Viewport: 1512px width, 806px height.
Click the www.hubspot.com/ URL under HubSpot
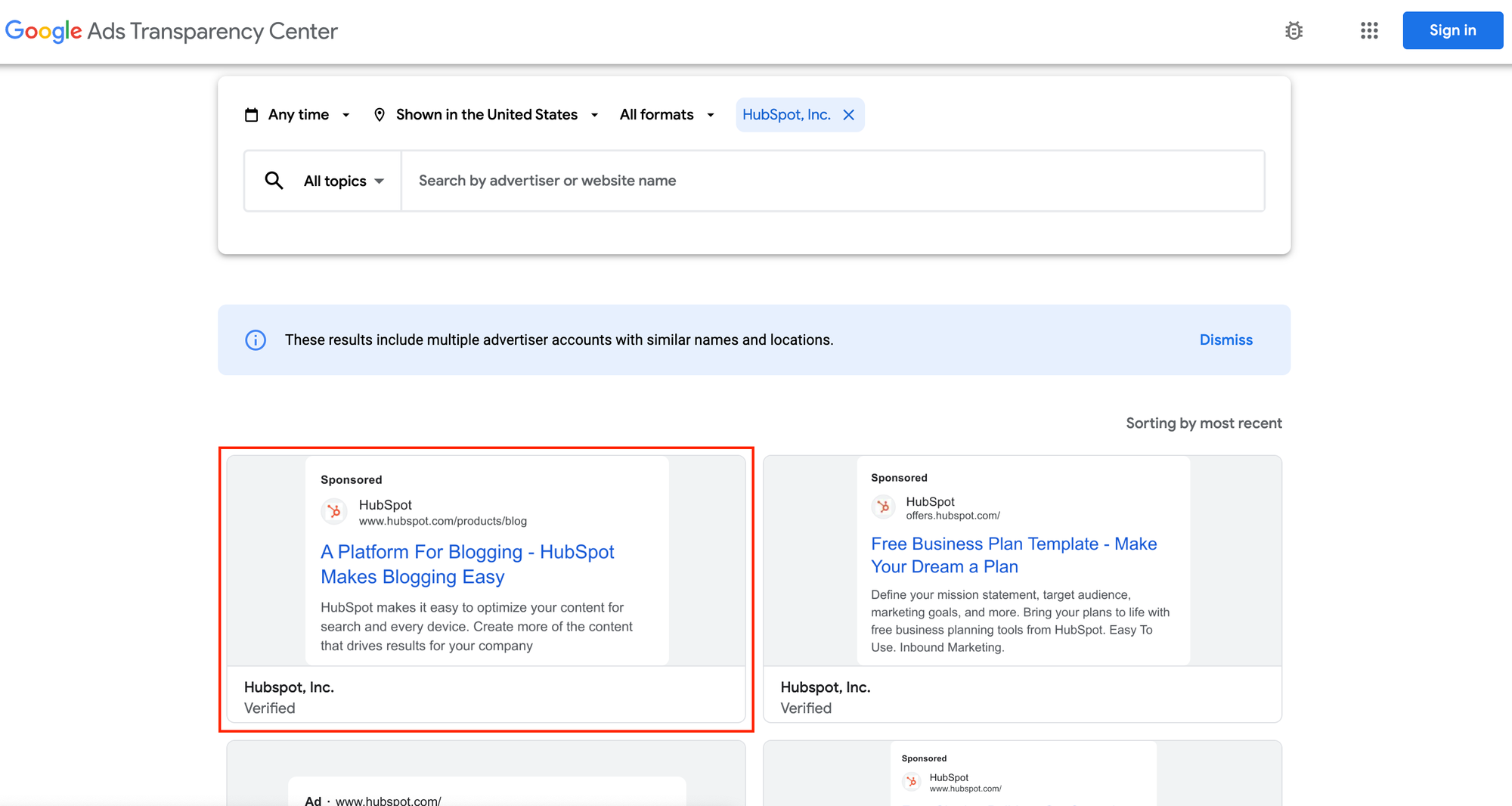click(965, 789)
